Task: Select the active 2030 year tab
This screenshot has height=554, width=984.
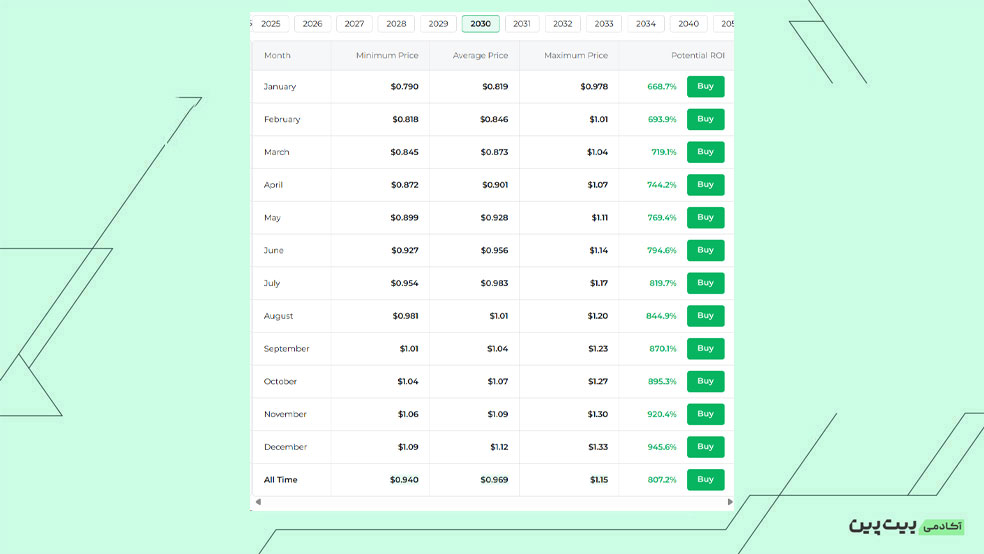Action: coord(480,24)
